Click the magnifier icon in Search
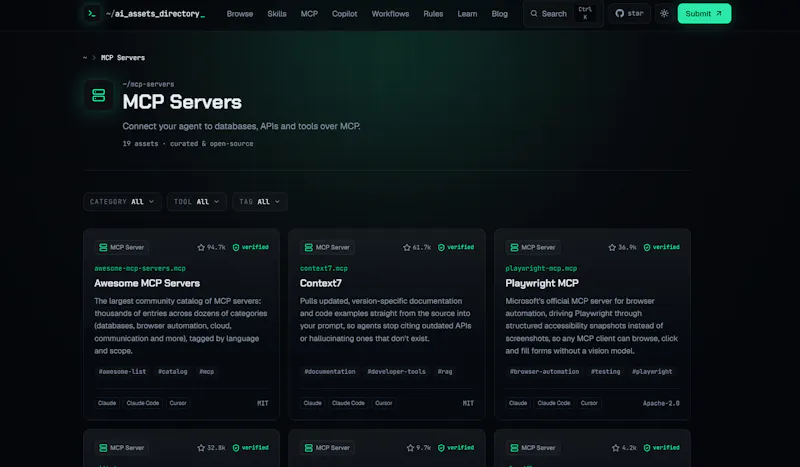 [534, 14]
